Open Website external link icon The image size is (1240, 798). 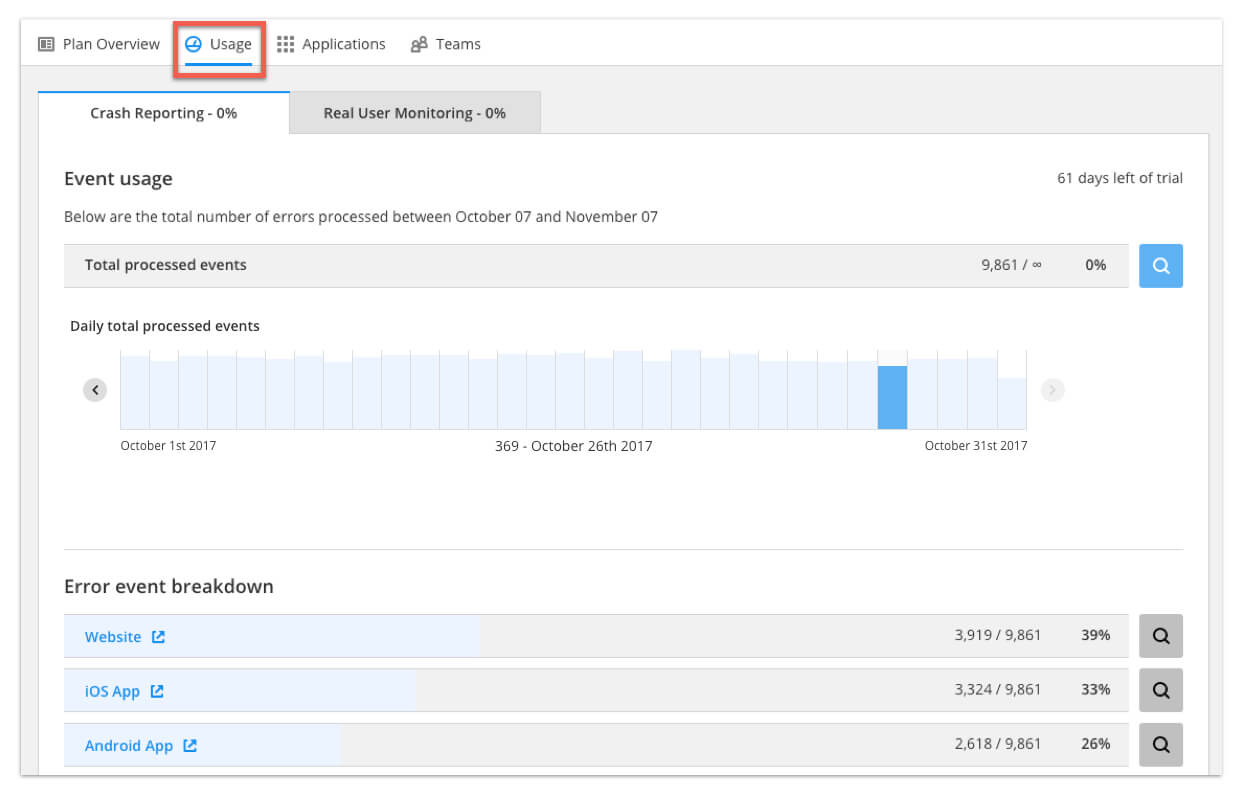pos(158,637)
